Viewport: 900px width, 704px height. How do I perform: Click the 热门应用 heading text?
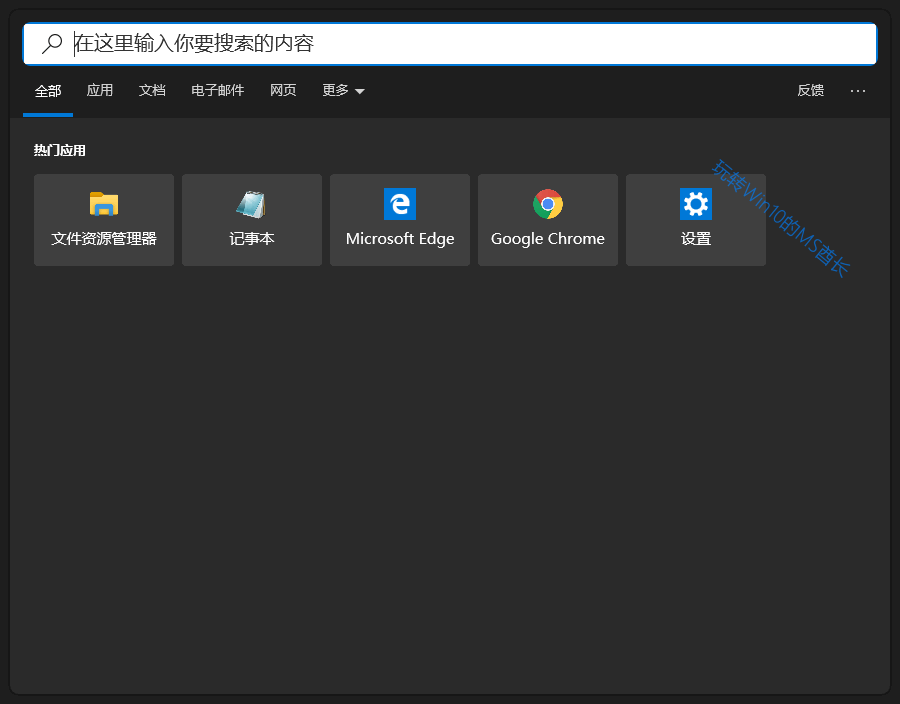(x=60, y=150)
